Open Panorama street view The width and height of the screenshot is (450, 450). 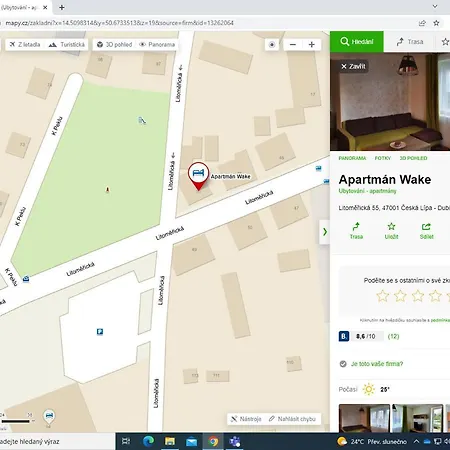click(157, 45)
